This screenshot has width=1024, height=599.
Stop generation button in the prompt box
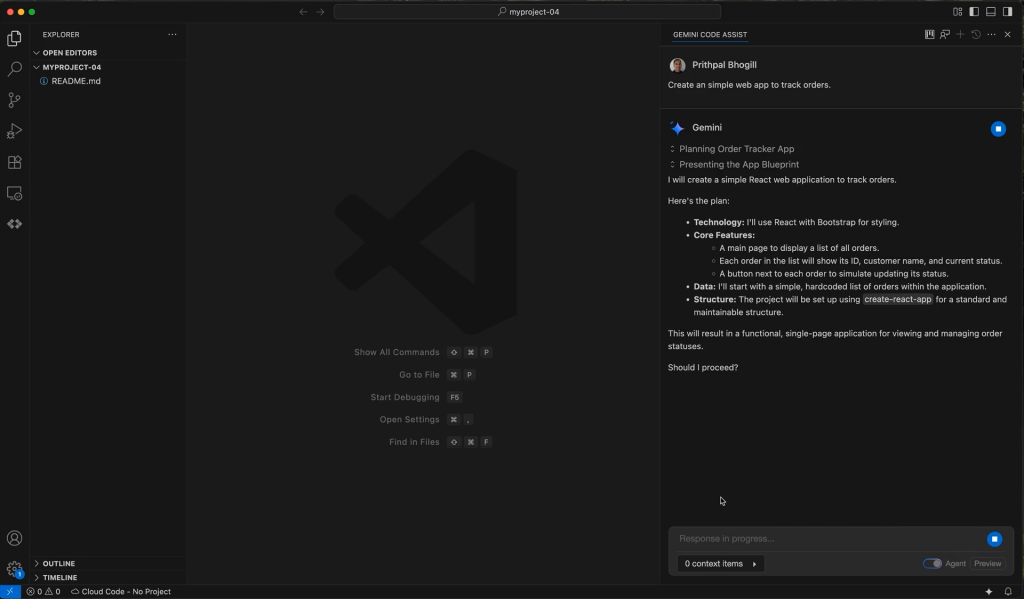pos(994,539)
